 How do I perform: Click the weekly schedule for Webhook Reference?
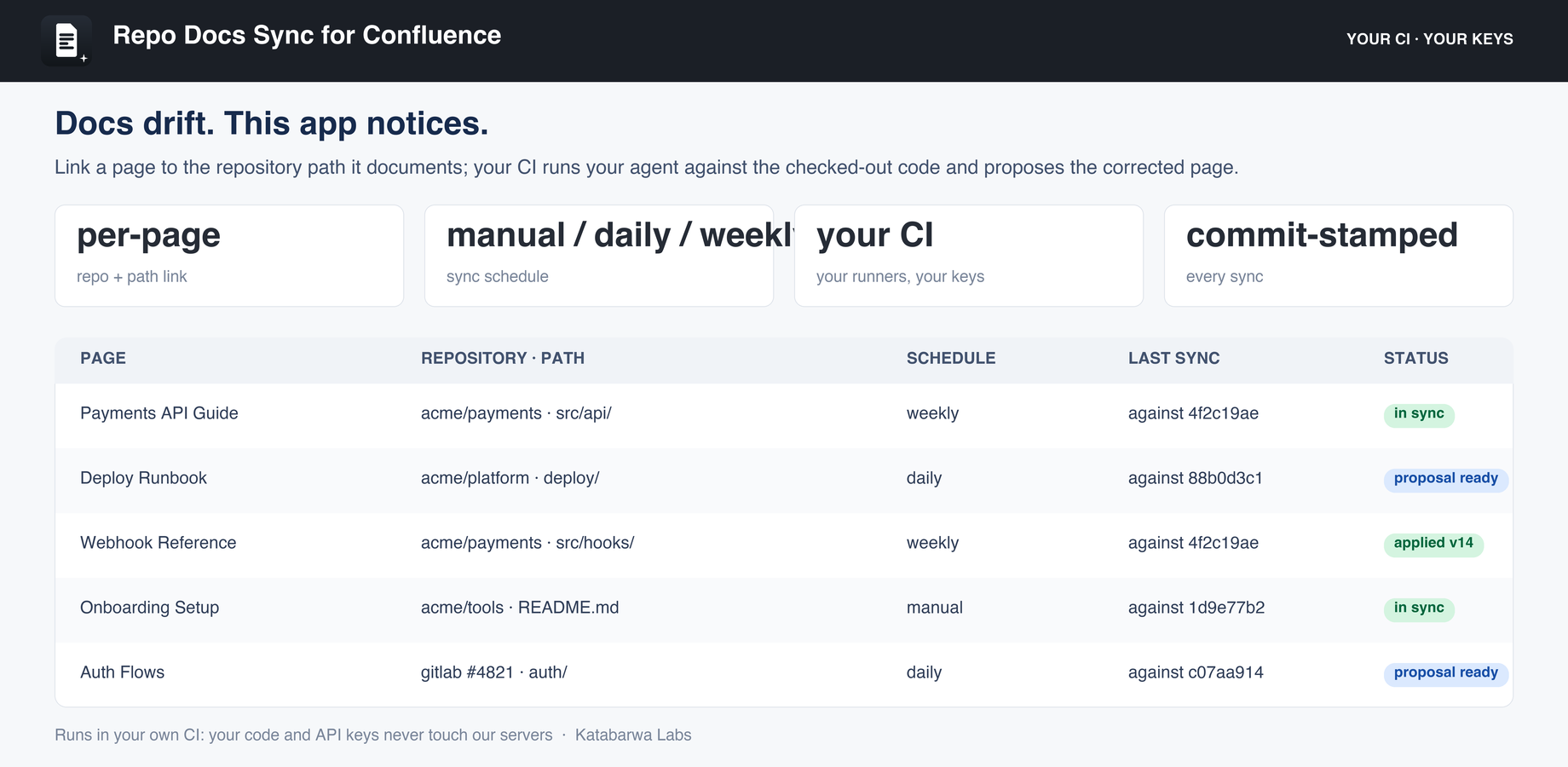pyautogui.click(x=932, y=543)
